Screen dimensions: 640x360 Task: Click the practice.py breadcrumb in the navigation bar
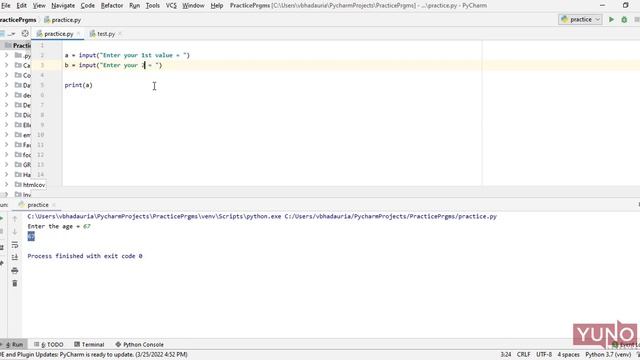point(62,20)
